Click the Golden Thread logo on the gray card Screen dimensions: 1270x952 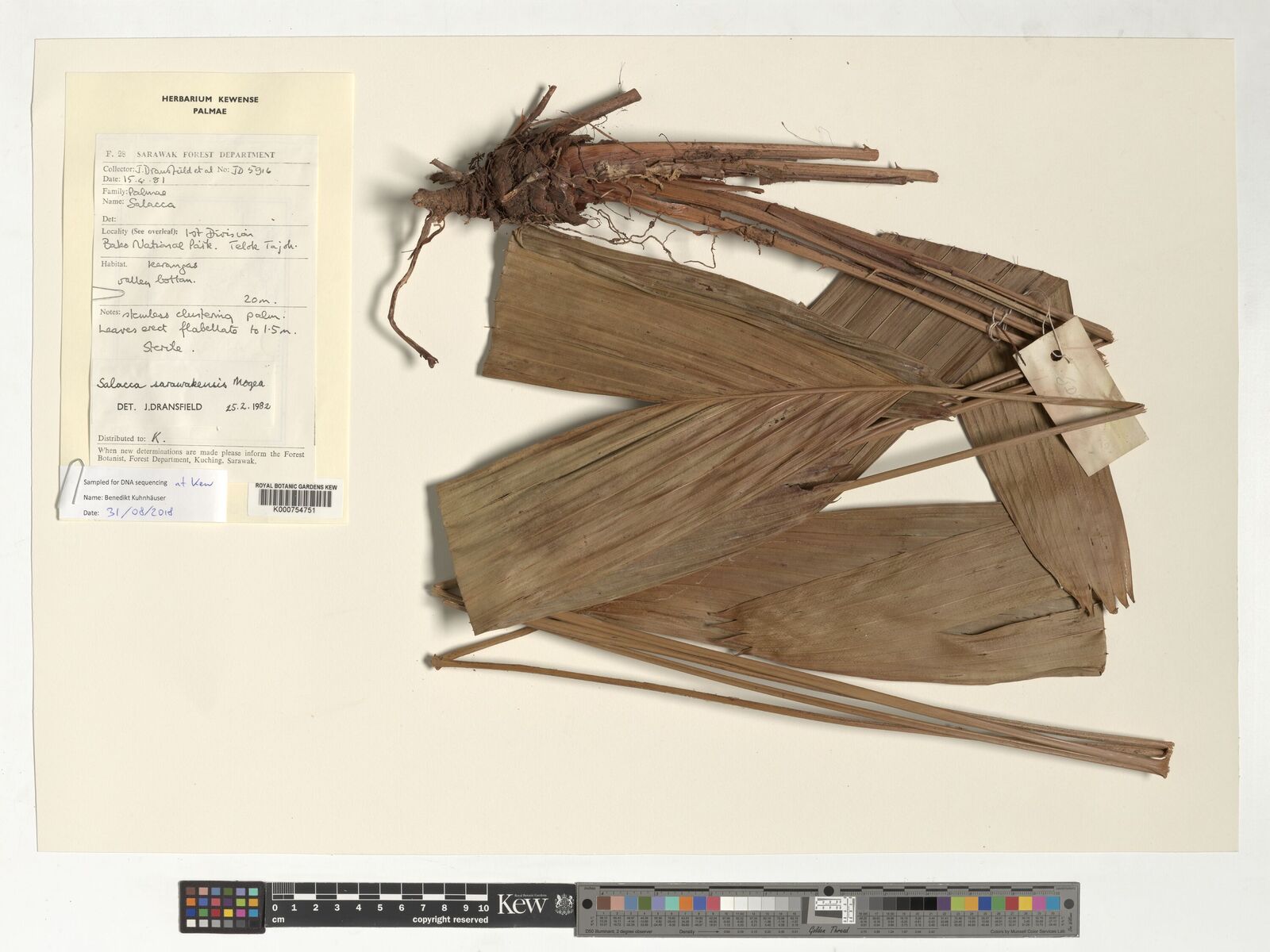(829, 930)
